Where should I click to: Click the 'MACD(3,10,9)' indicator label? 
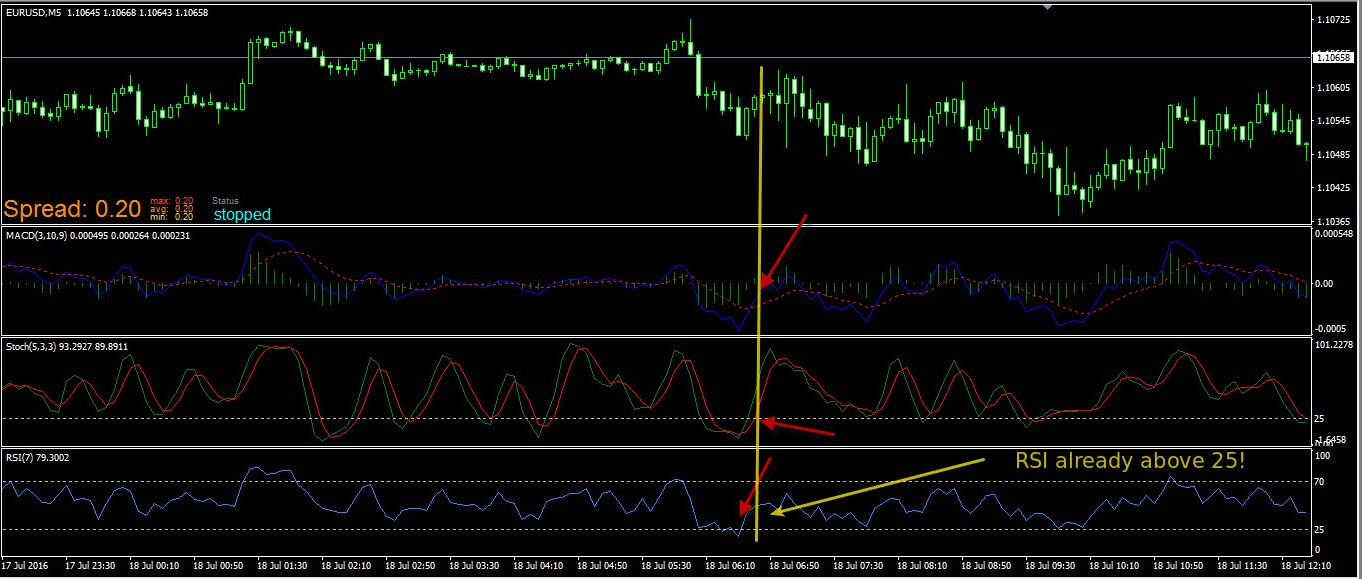click(37, 235)
